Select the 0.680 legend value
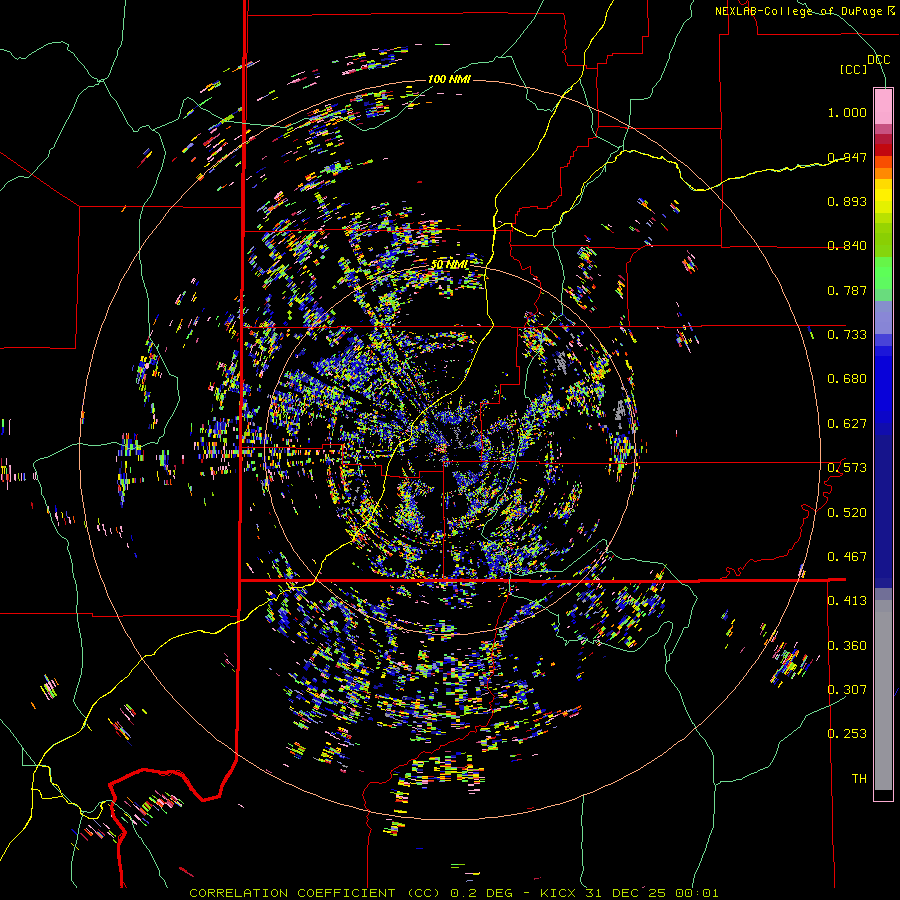The height and width of the screenshot is (900, 900). tap(847, 379)
